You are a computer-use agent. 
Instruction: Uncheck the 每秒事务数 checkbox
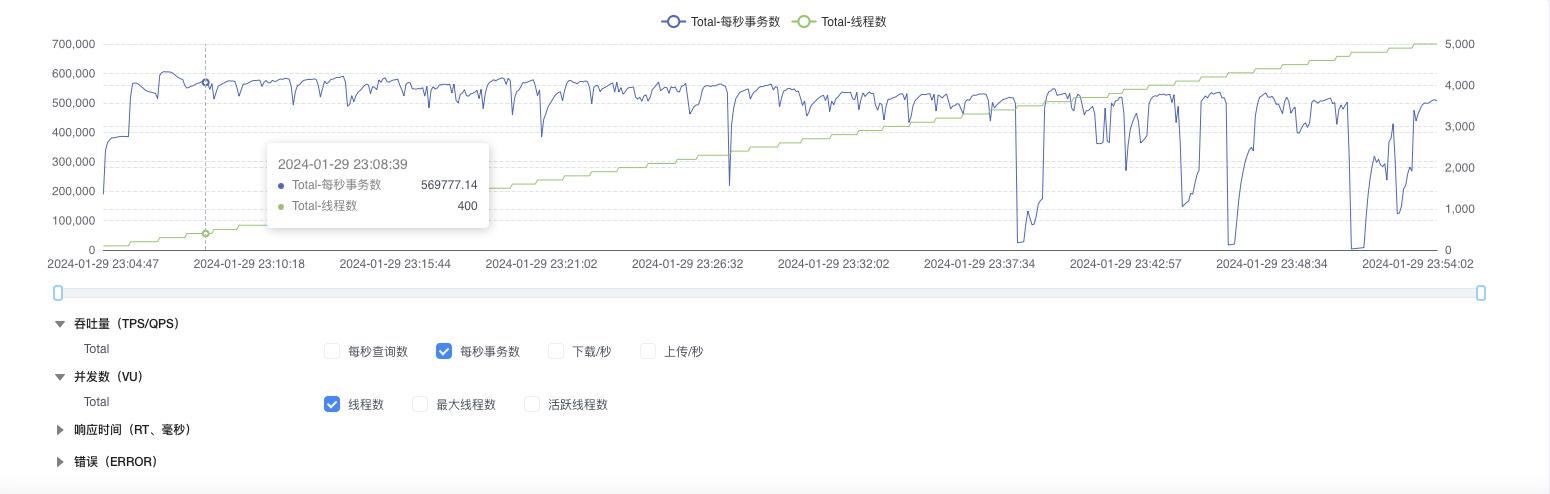[x=444, y=351]
